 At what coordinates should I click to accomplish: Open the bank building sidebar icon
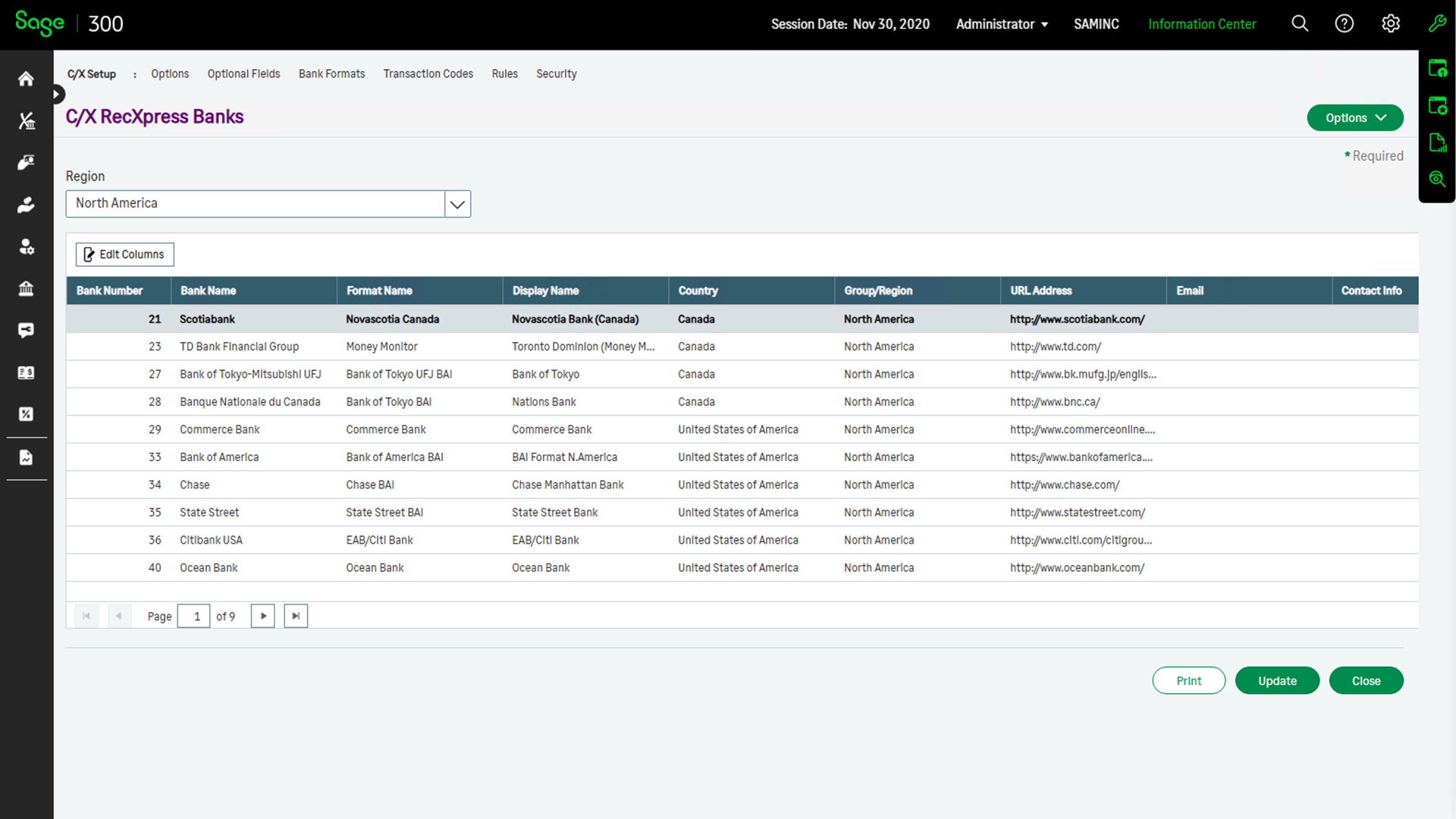click(26, 288)
